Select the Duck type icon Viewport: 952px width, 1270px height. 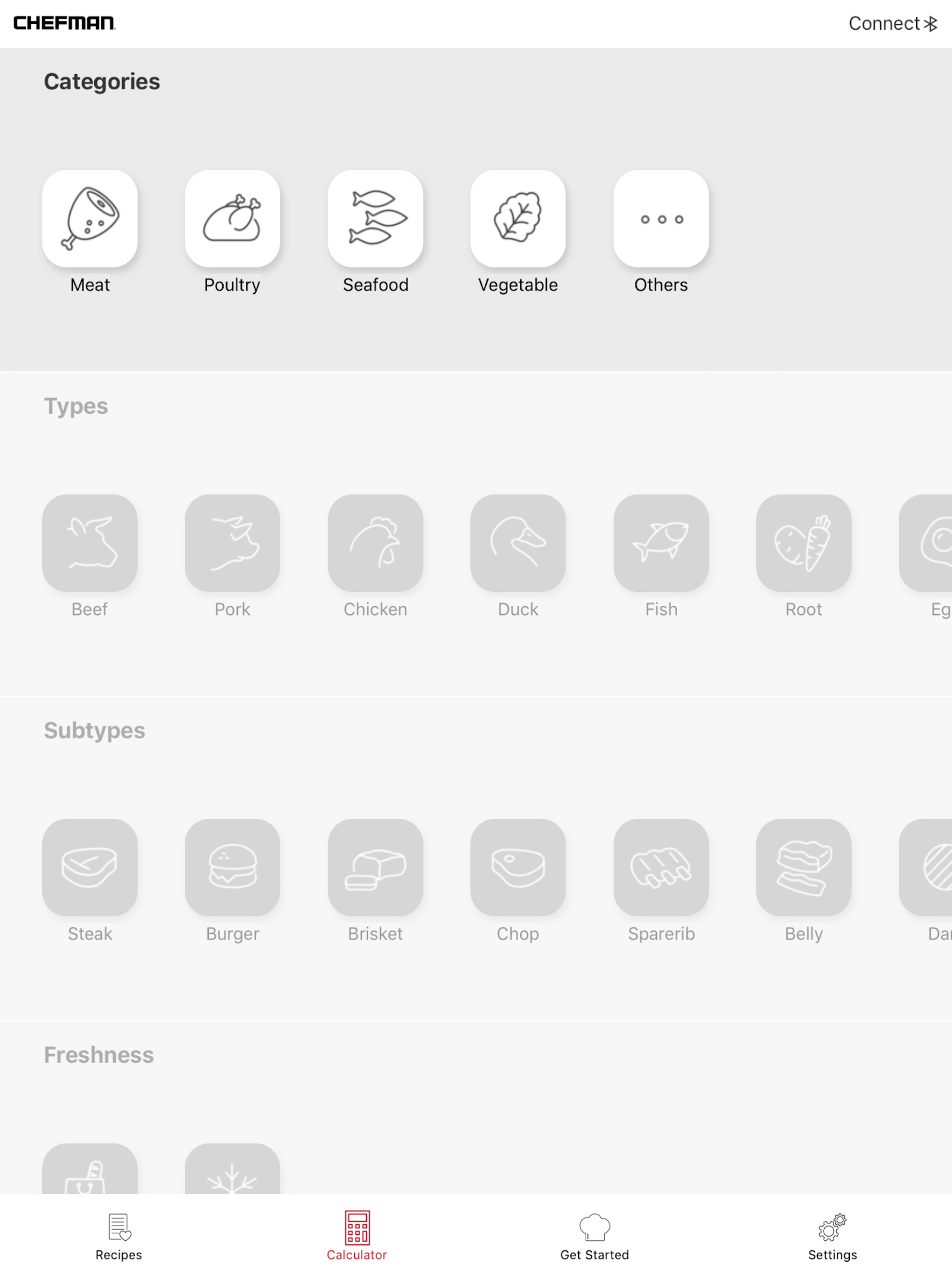pos(517,543)
